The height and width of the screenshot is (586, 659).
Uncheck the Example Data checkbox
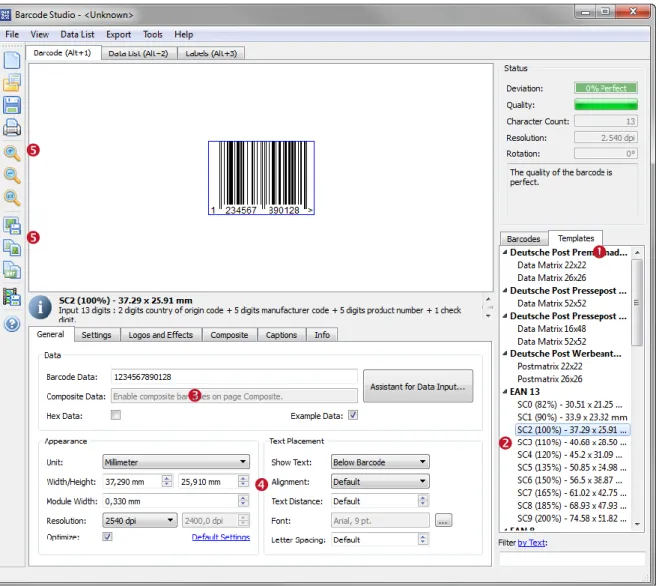[x=353, y=415]
